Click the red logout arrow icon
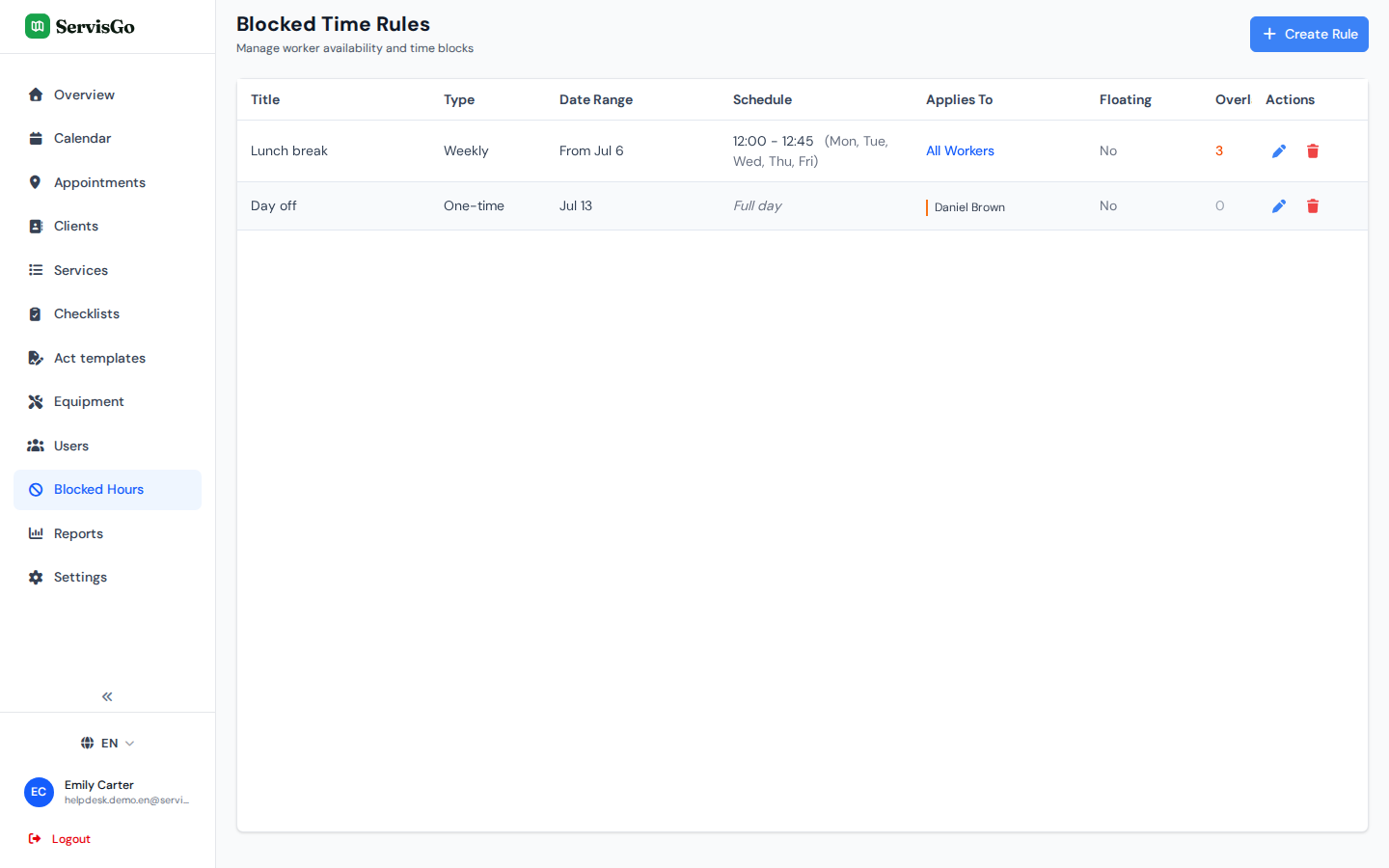Screen dimensions: 1389x868 [x=35, y=839]
